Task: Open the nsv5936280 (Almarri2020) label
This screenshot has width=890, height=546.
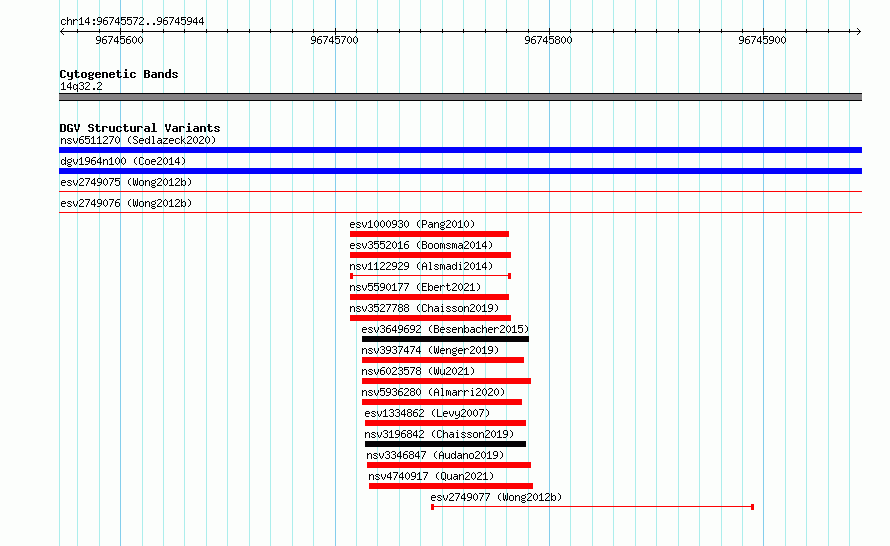Action: coord(433,392)
